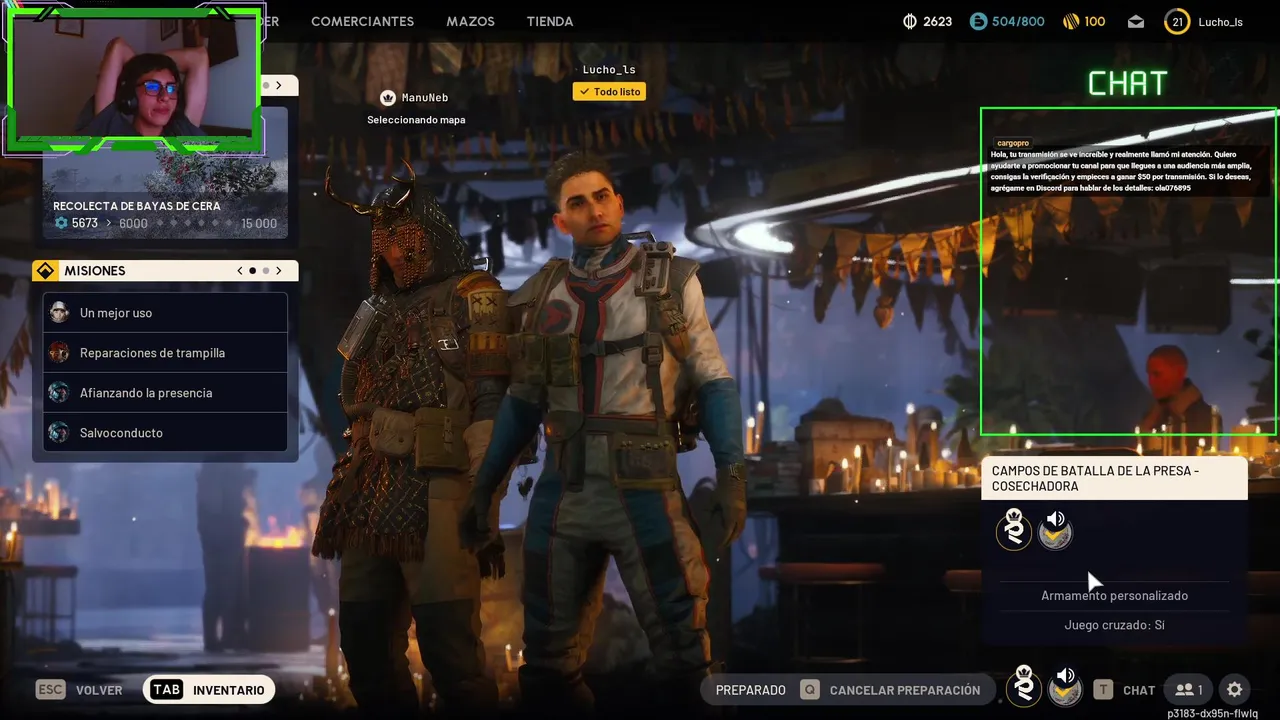Click ManuNeb player name
This screenshot has height=720, width=1280.
(425, 98)
